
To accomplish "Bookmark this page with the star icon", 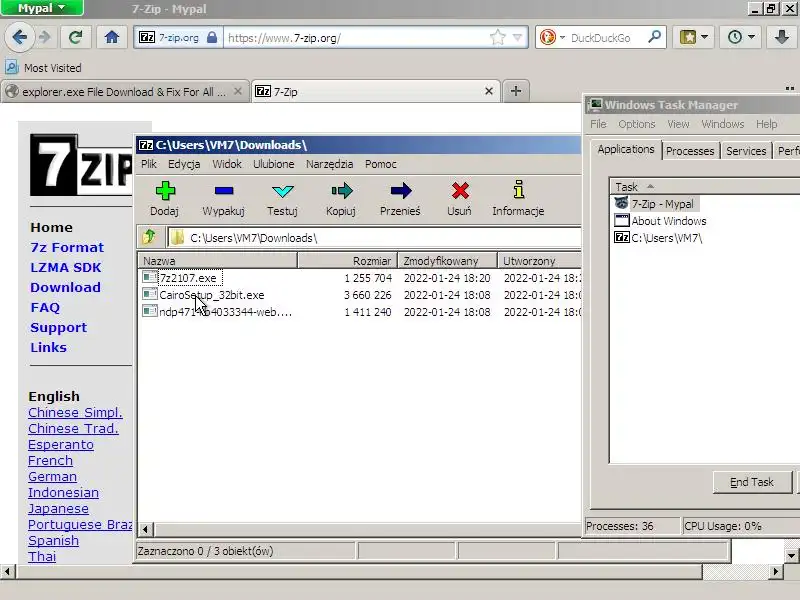I will [497, 37].
